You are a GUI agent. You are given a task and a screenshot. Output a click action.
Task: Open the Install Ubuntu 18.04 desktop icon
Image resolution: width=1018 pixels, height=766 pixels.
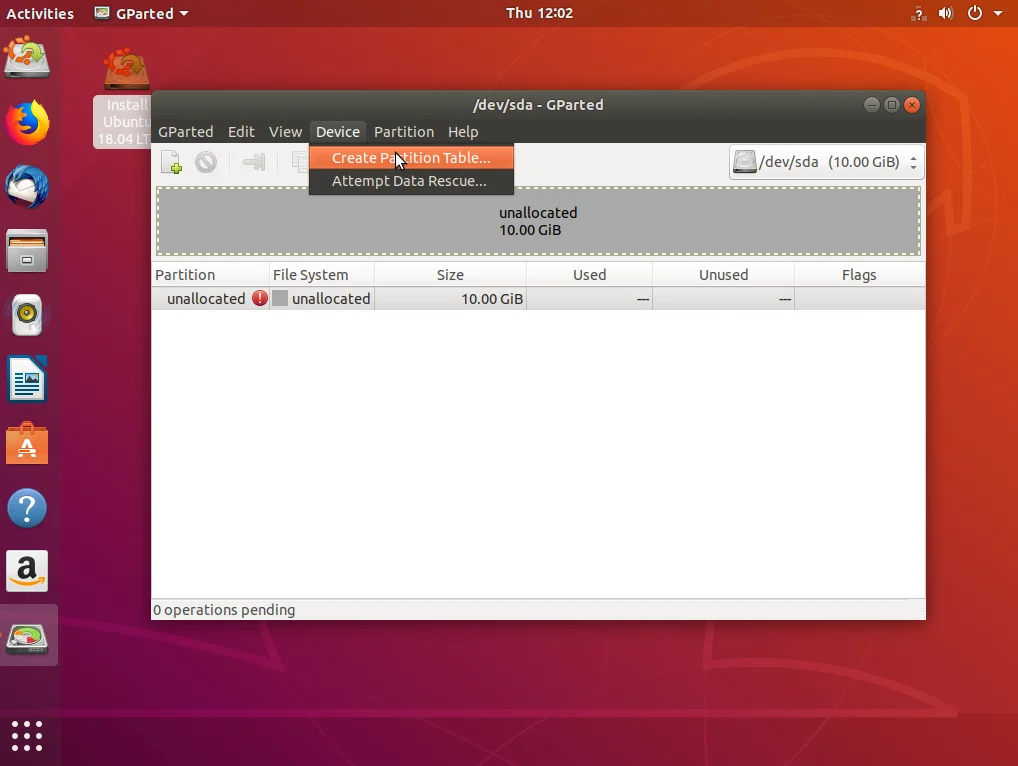[126, 97]
